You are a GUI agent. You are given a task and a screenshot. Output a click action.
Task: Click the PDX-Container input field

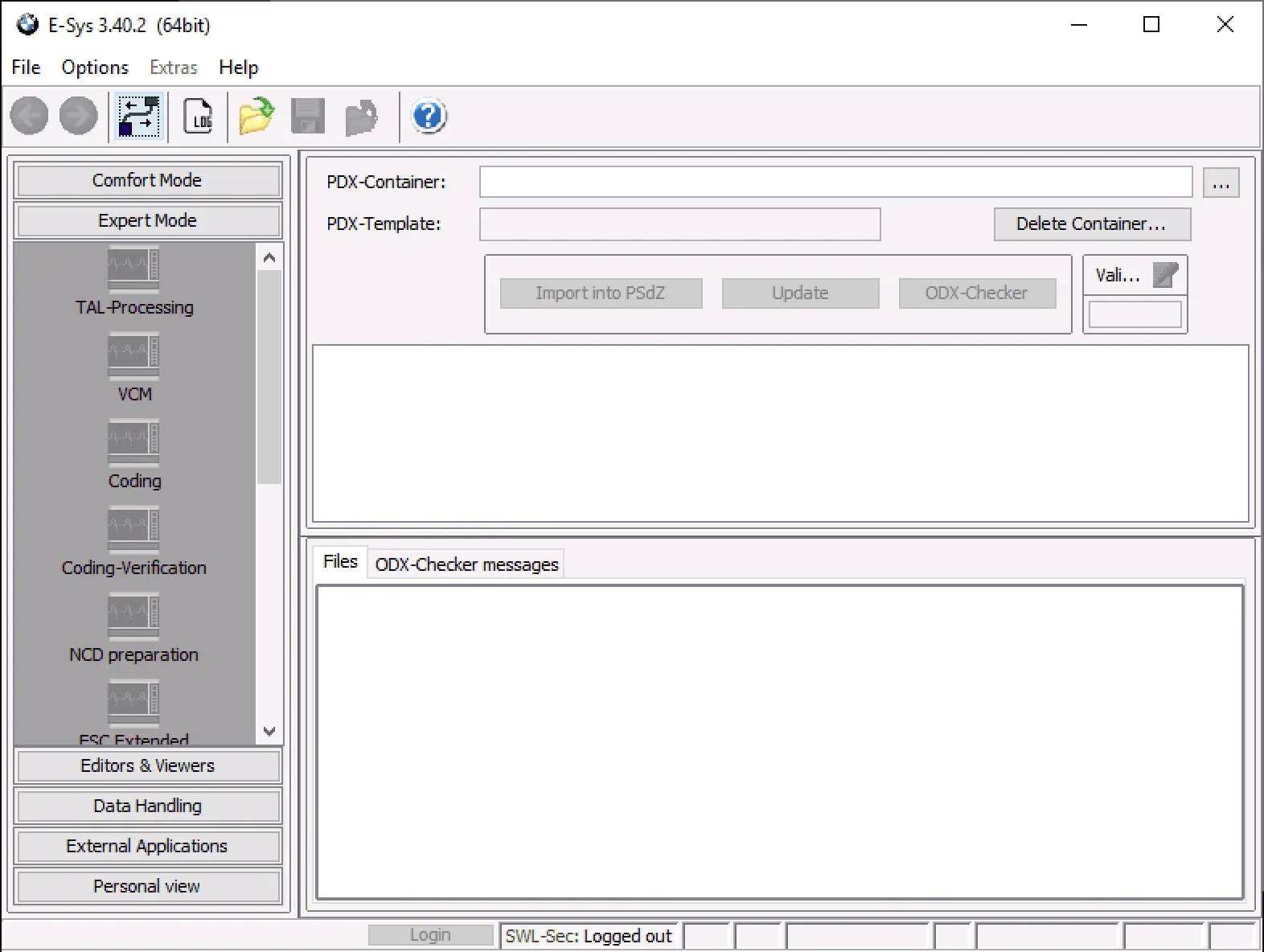pyautogui.click(x=836, y=182)
